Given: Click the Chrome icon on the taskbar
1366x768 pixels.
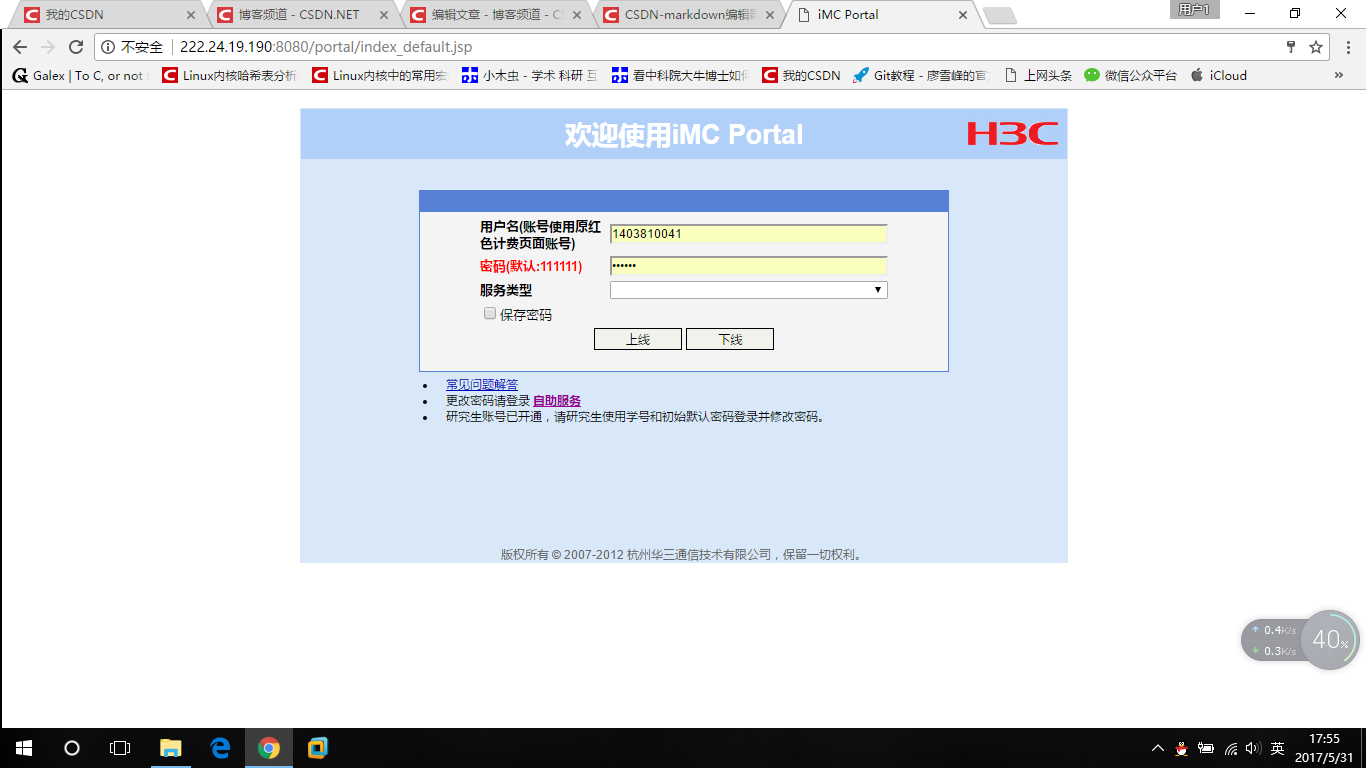Looking at the screenshot, I should tap(269, 748).
